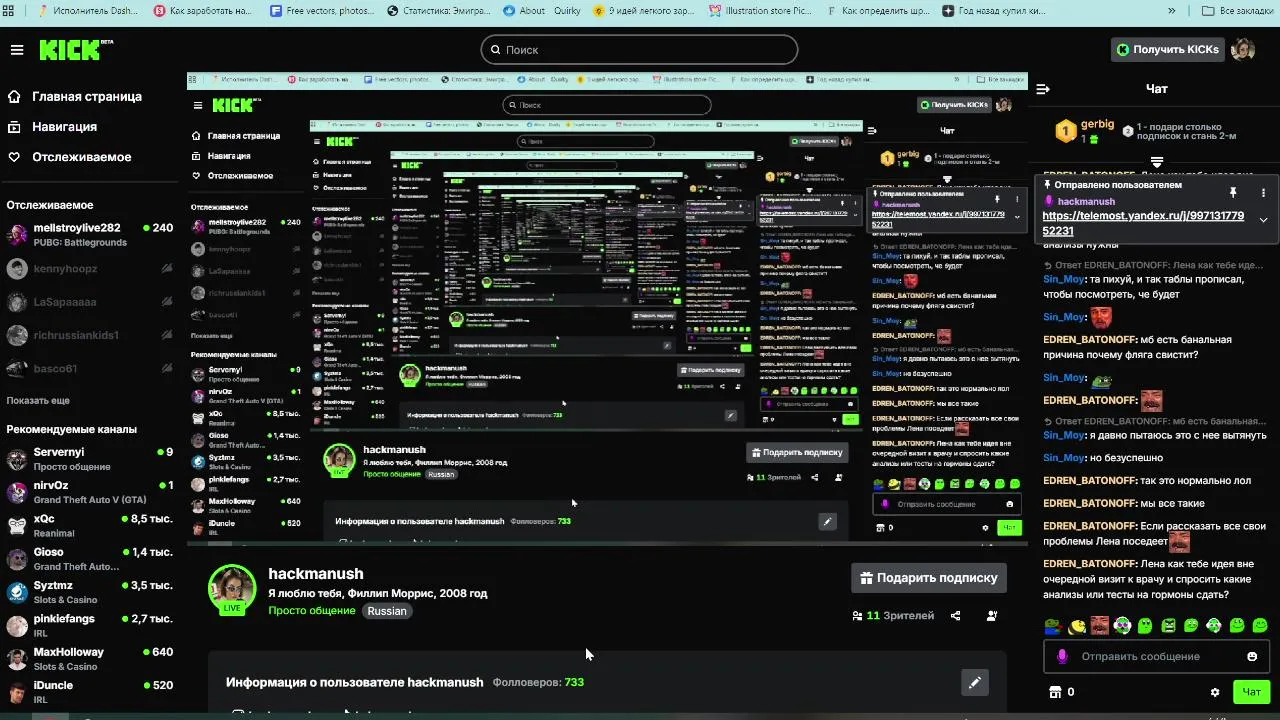This screenshot has width=1280, height=720.
Task: Switch to the Как заработать browser tab
Action: click(205, 11)
